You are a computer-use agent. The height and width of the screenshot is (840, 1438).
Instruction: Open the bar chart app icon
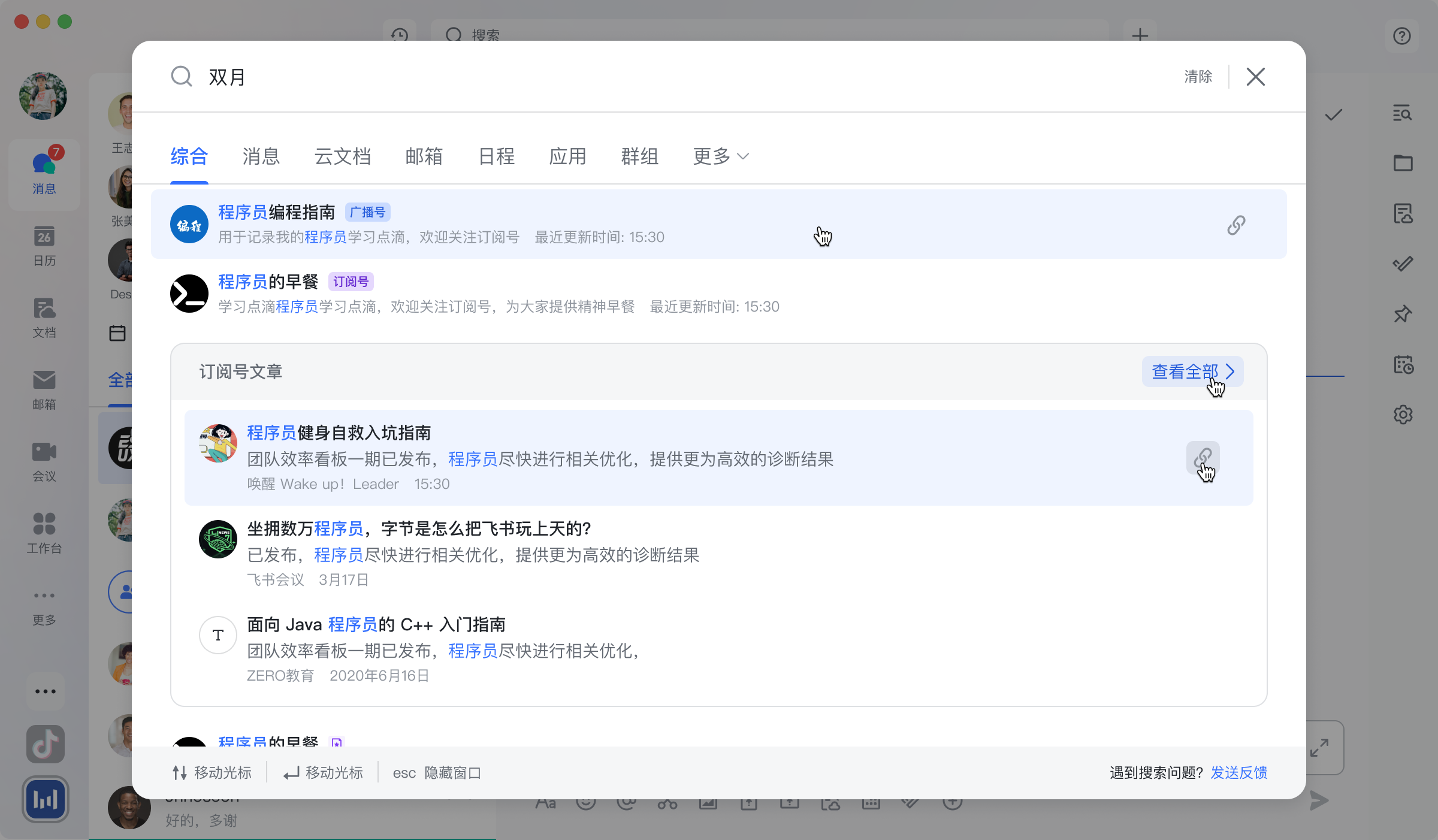tap(46, 799)
